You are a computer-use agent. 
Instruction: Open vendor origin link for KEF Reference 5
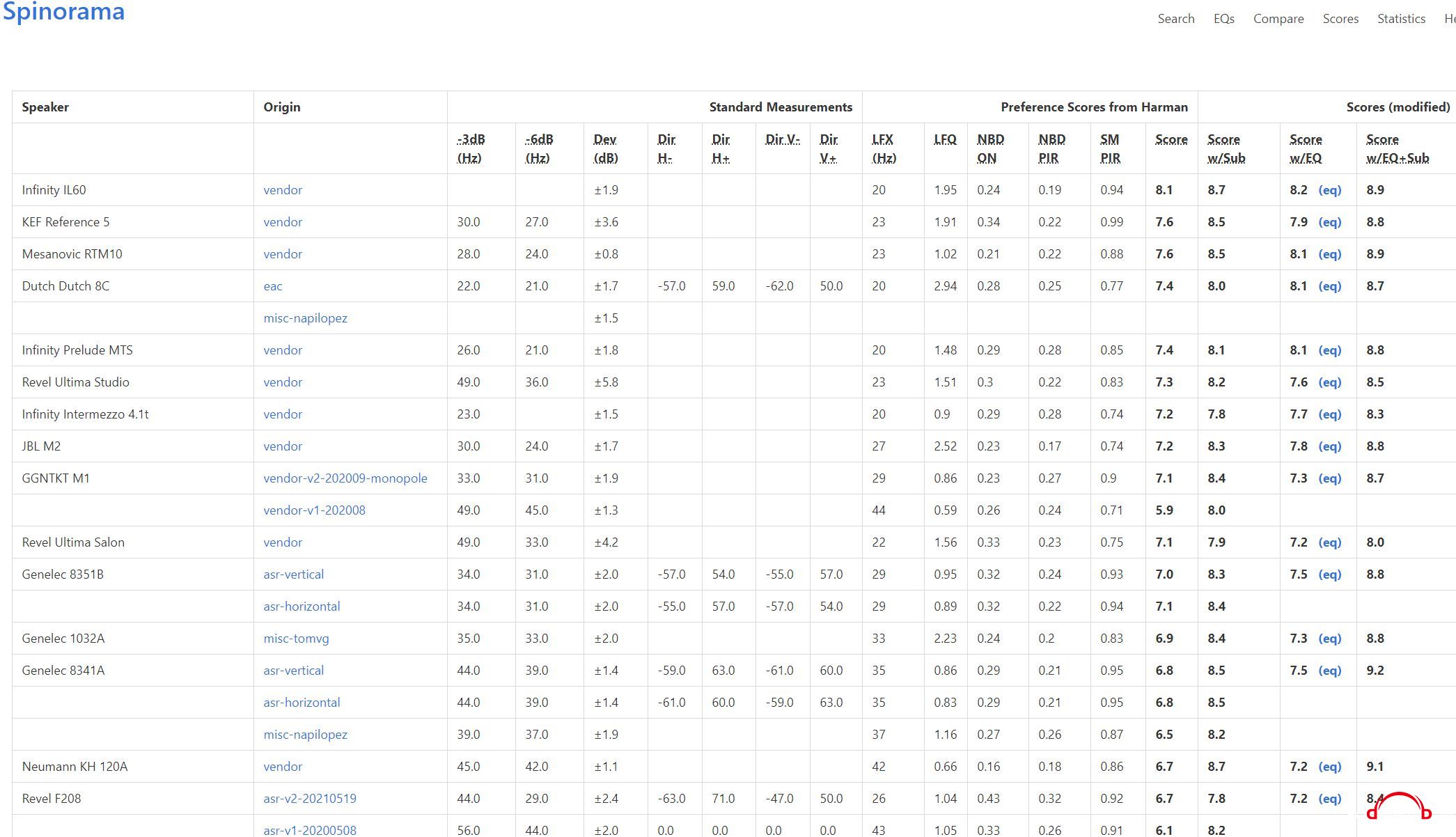tap(283, 222)
